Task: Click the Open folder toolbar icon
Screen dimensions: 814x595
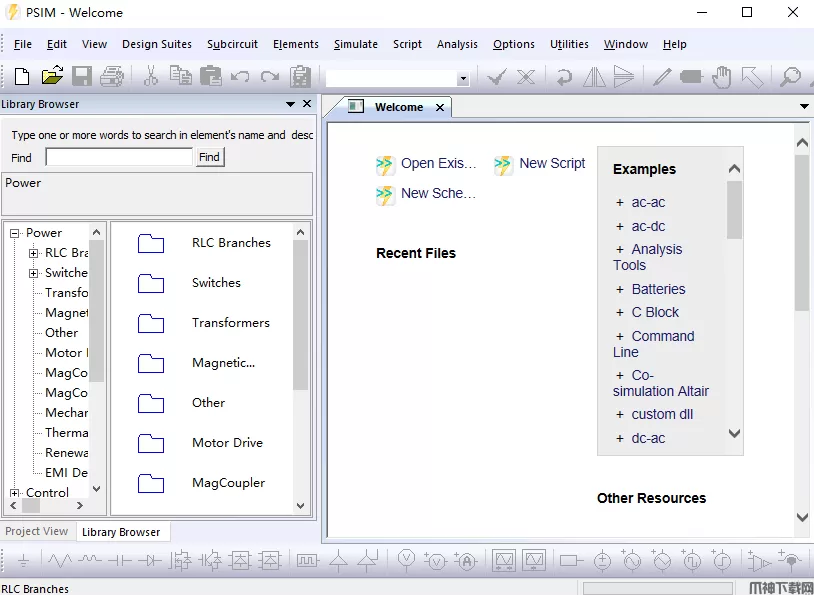Action: click(x=52, y=76)
